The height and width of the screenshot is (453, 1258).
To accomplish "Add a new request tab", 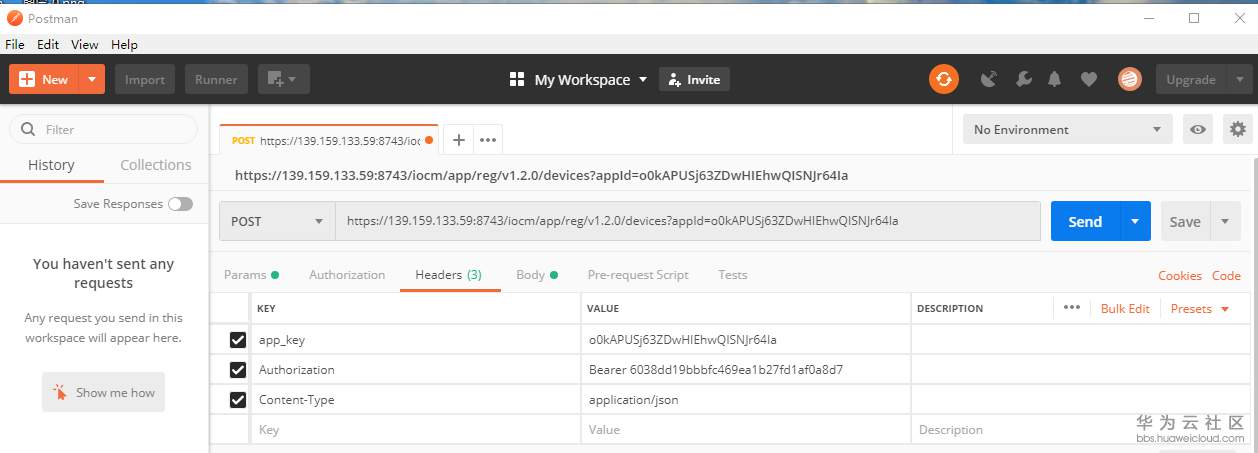I will coord(459,140).
